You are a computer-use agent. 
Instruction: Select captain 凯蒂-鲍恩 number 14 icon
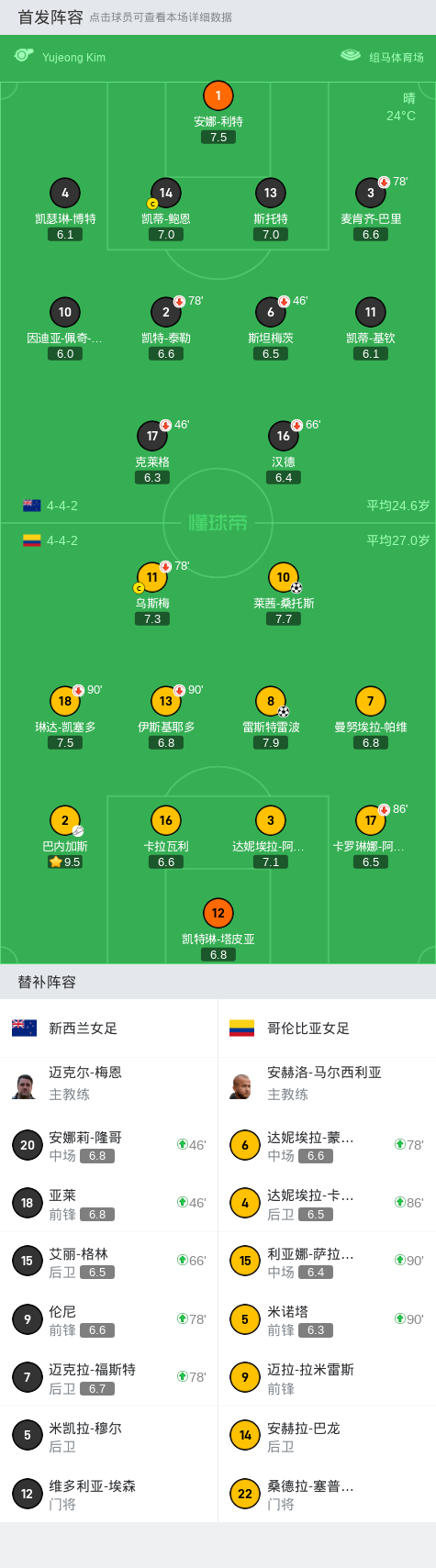click(x=166, y=193)
